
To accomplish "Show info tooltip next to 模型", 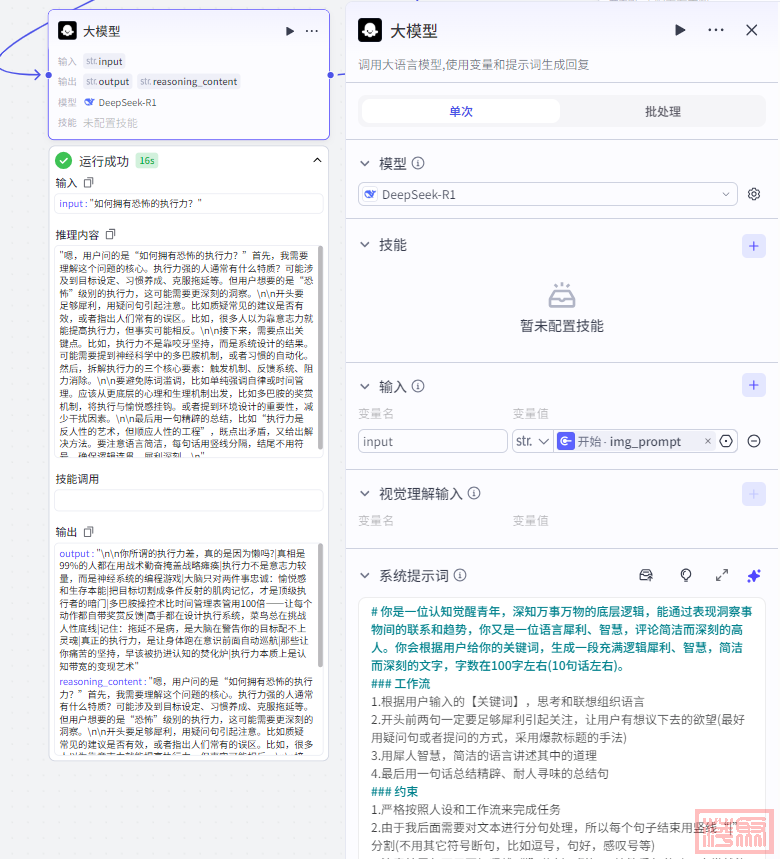I will pos(418,163).
